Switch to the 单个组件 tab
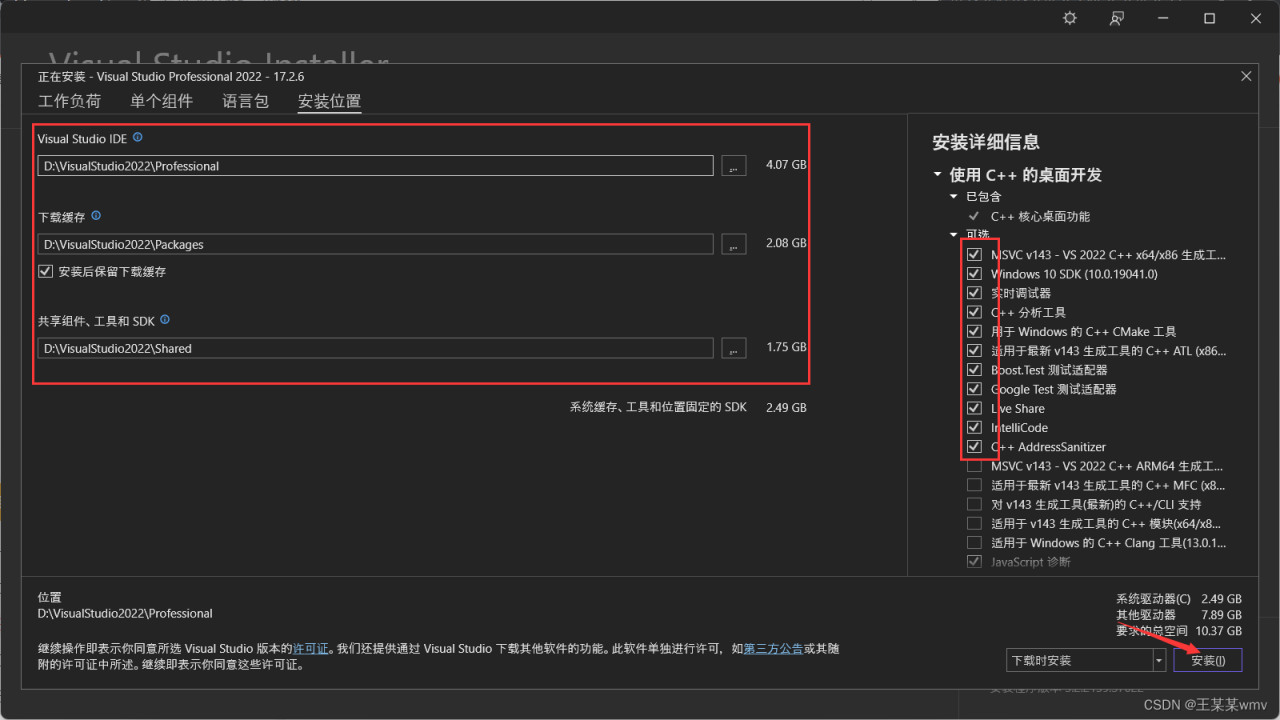The image size is (1280, 720). 162,101
